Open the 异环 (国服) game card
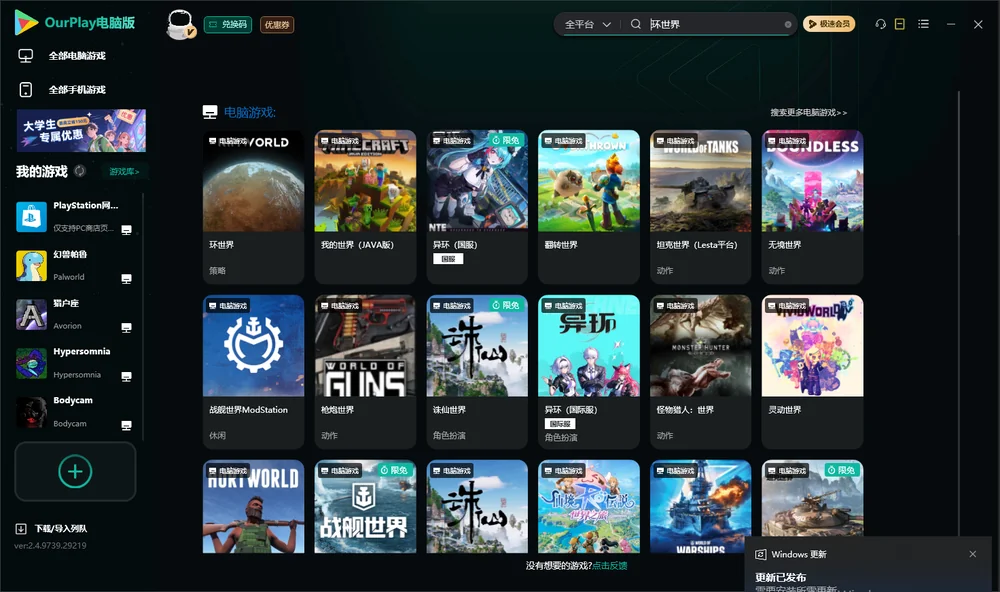 477,207
